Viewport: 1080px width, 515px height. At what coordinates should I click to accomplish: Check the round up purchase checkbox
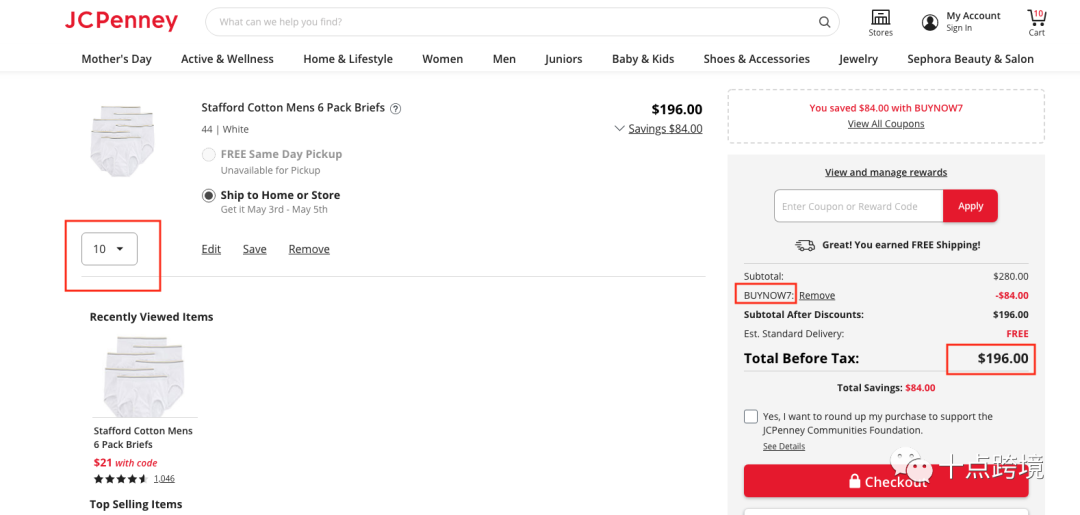pyautogui.click(x=751, y=417)
